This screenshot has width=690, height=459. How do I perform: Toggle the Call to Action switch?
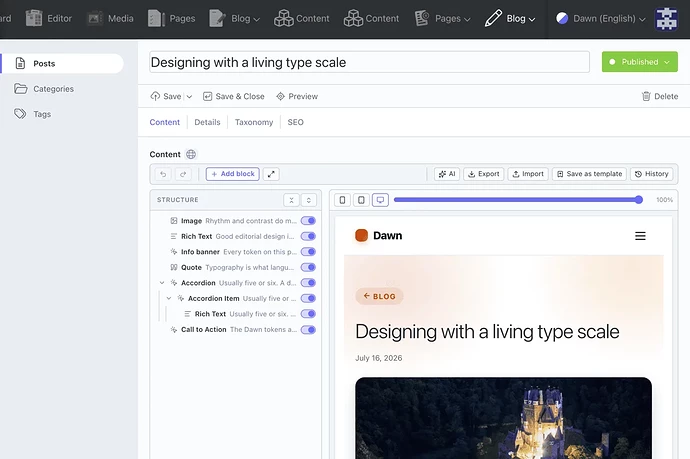tap(308, 330)
